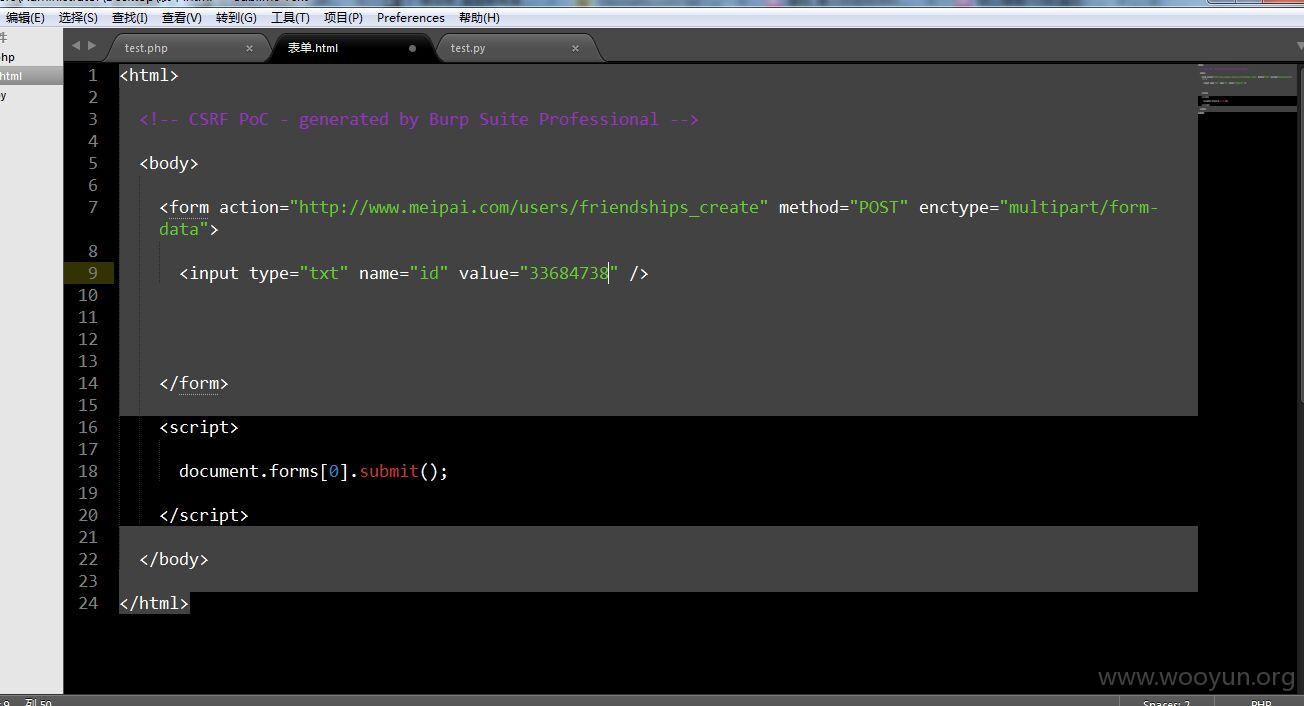
Task: Open the PHP syntax selector in status bar
Action: [x=1261, y=702]
